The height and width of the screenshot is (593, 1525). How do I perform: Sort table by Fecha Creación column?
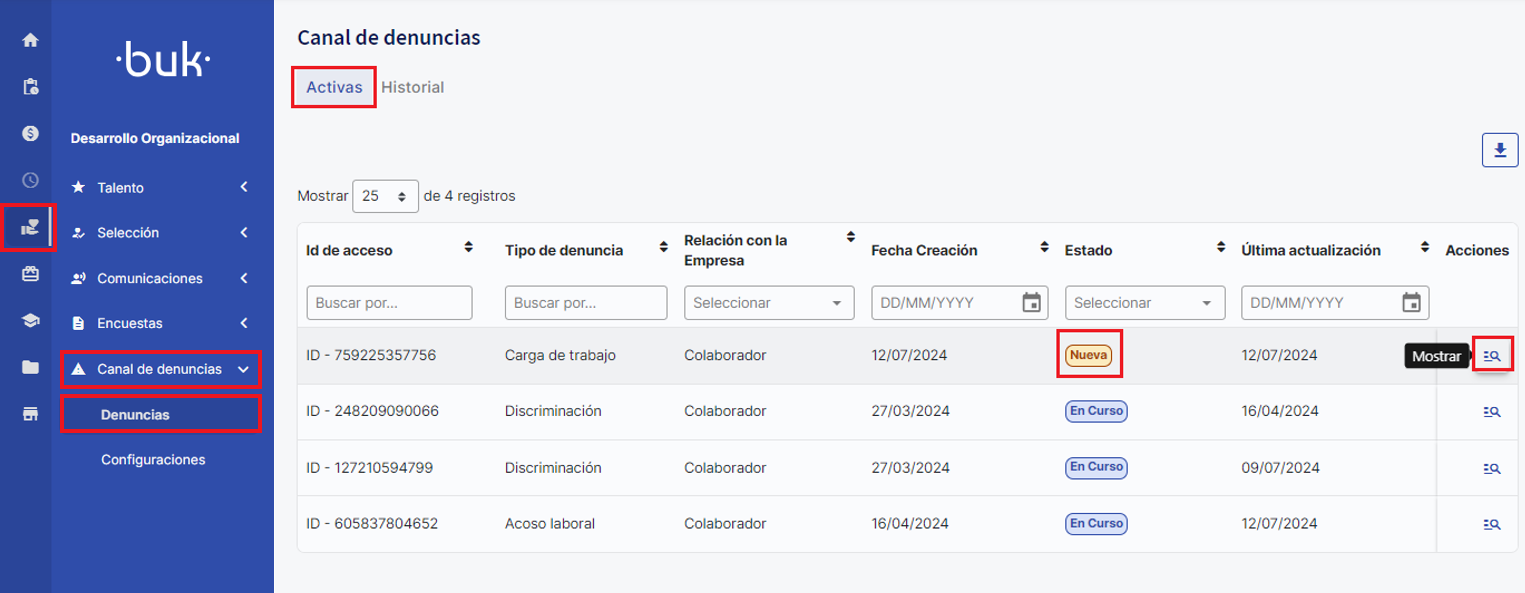(1042, 246)
